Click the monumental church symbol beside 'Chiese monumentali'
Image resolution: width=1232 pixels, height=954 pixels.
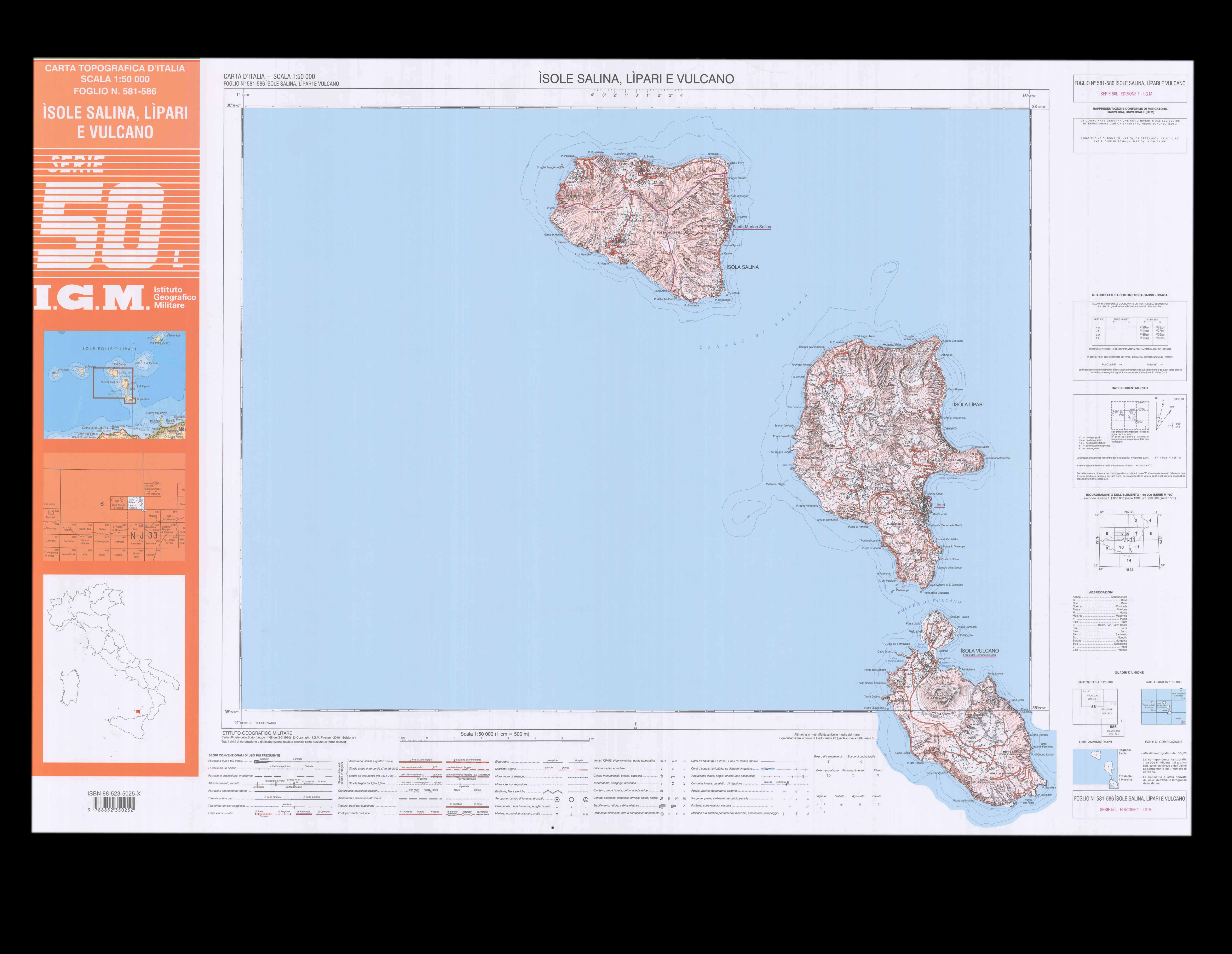[x=662, y=776]
